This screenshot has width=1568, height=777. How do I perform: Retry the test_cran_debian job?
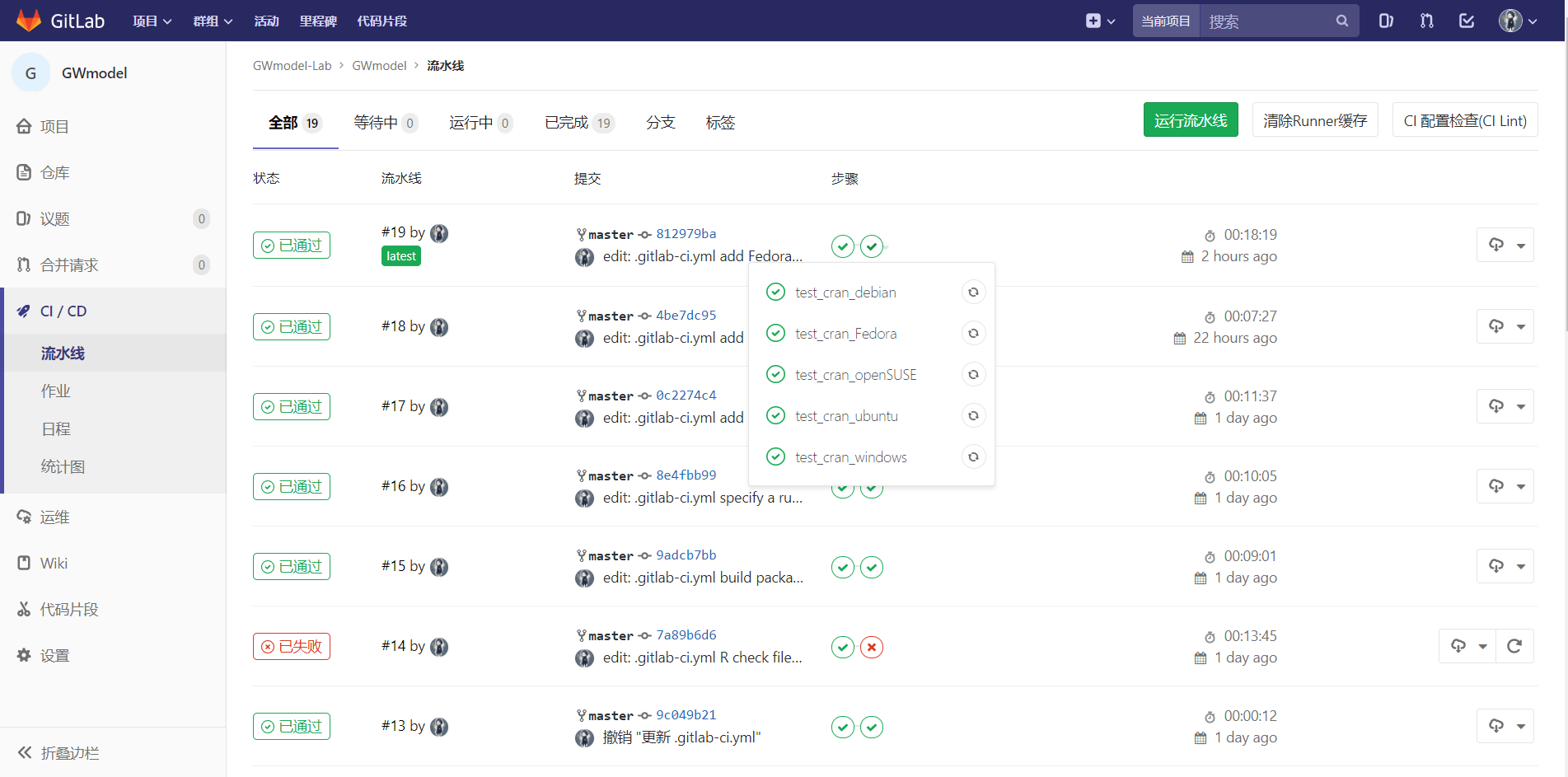point(973,293)
